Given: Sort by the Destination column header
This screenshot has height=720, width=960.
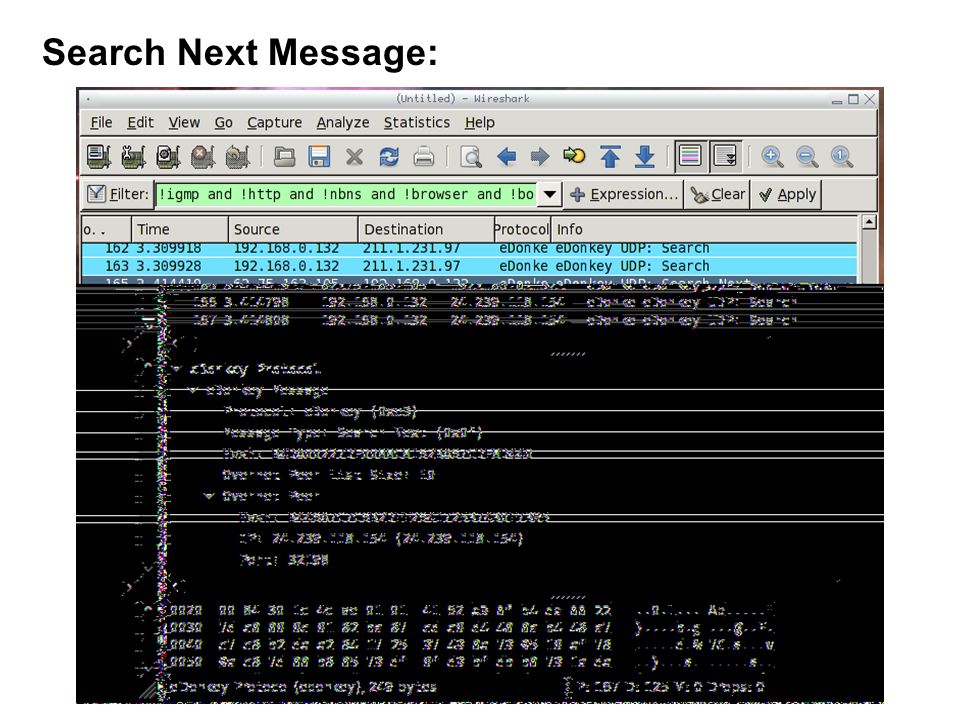Looking at the screenshot, I should click(427, 229).
